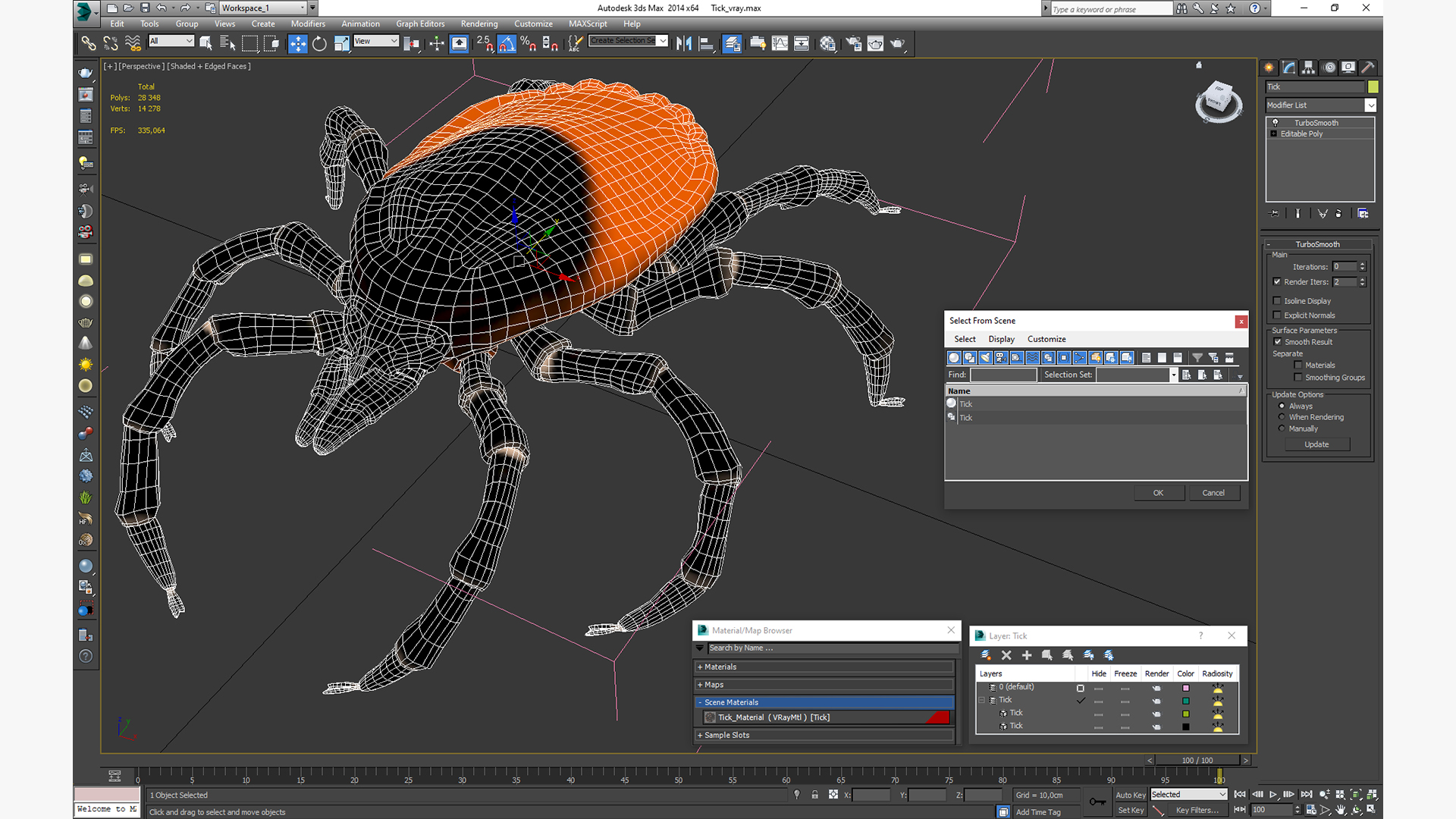The image size is (1456, 819).
Task: Select the Manually update option
Action: pyautogui.click(x=1282, y=429)
